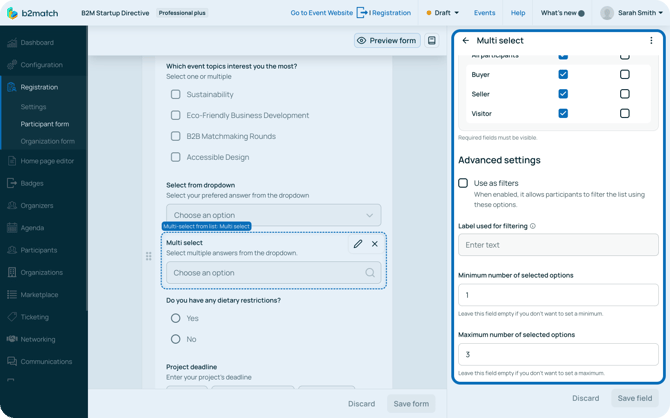Viewport: 670px width, 418px height.
Task: Remove the Multi select field with X icon
Action: (375, 244)
